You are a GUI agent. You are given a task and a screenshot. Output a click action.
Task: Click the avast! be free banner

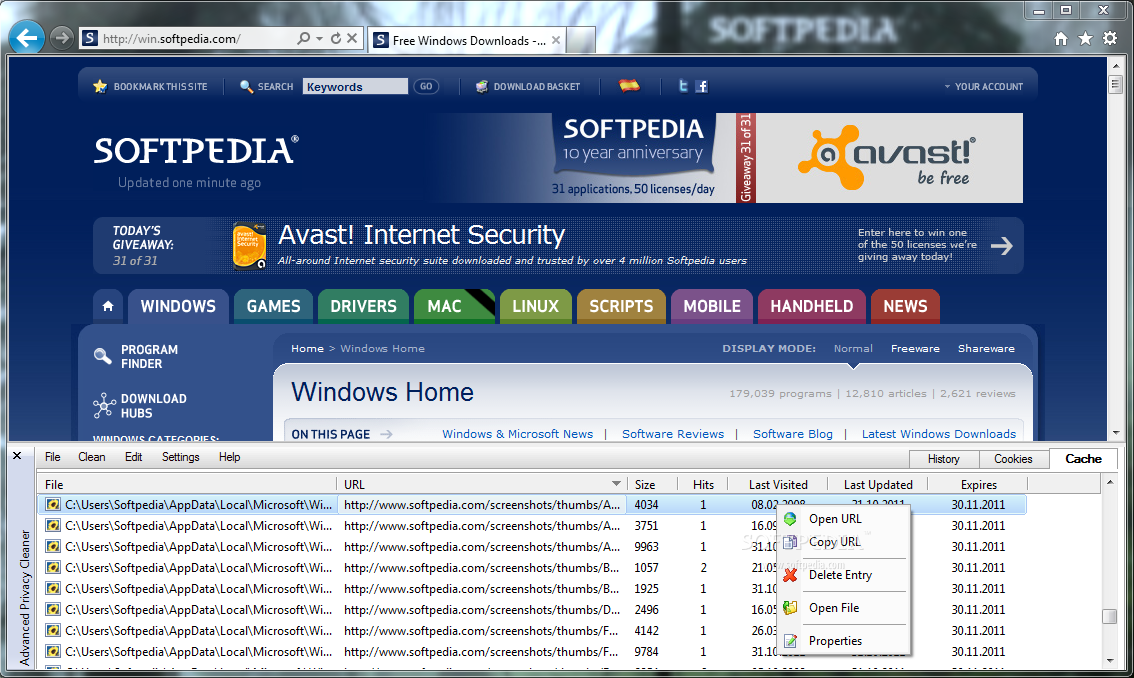pyautogui.click(x=889, y=158)
